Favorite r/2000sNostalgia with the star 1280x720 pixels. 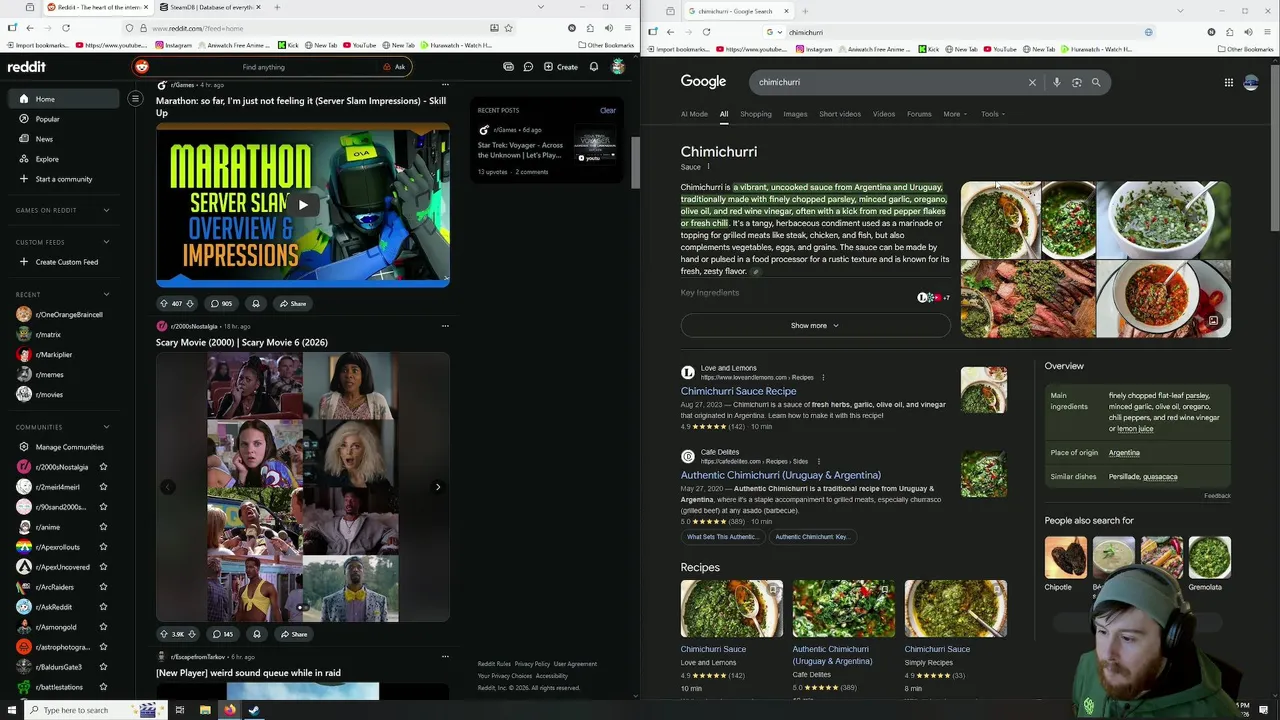tap(103, 467)
